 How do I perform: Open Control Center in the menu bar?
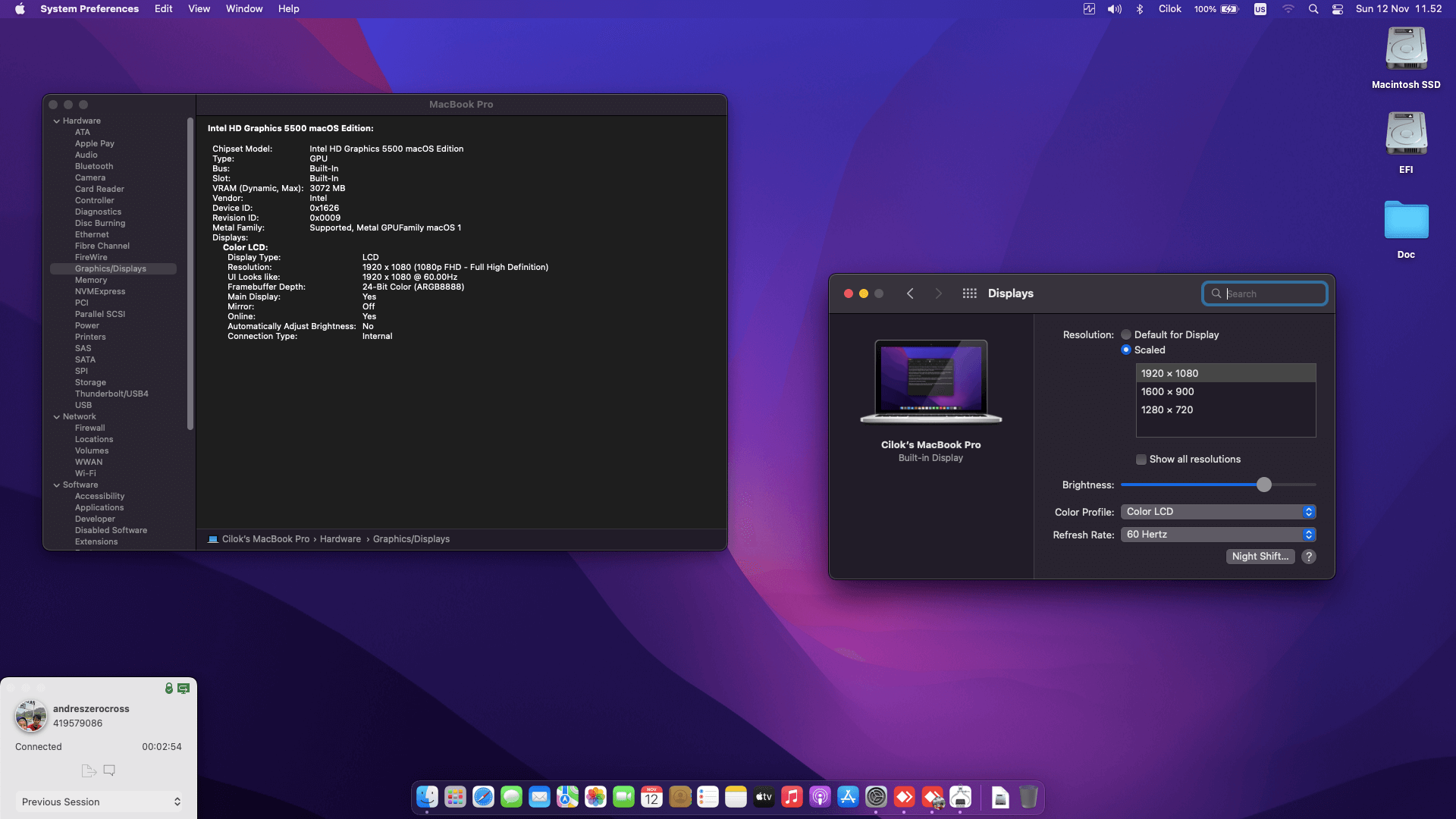pyautogui.click(x=1338, y=9)
